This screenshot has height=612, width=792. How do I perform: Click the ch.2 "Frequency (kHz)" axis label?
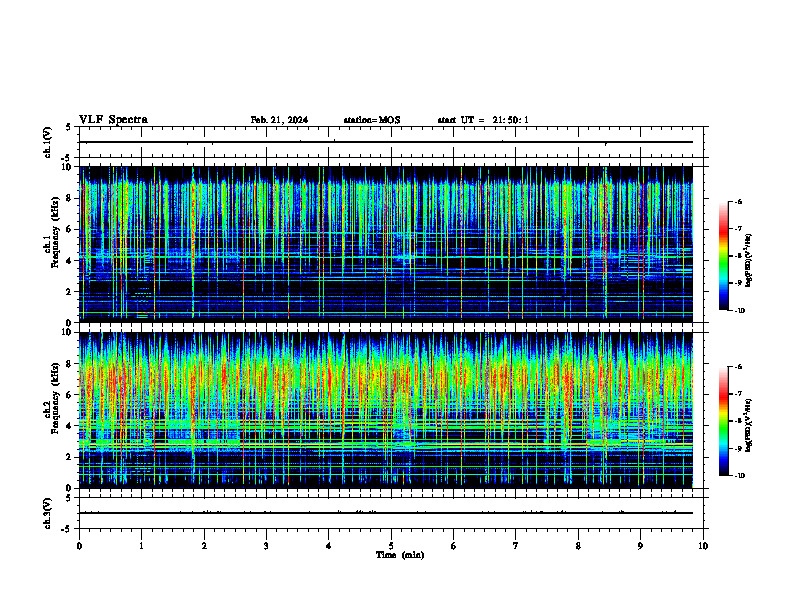coord(55,398)
